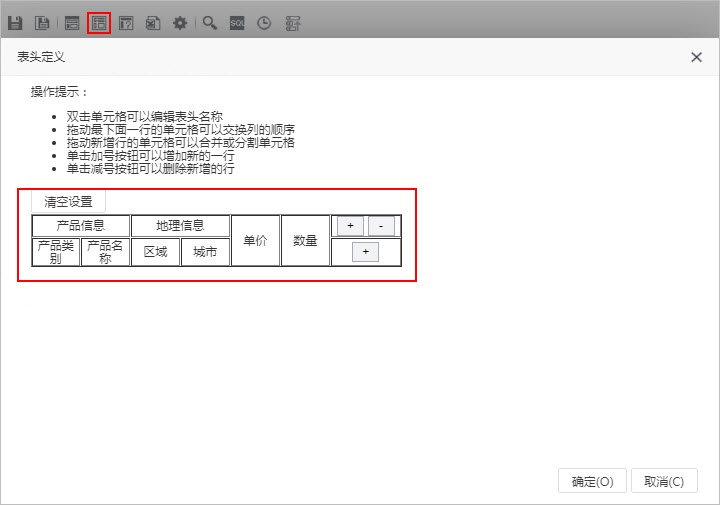720x505 pixels.
Task: Select the 区域 header cell
Action: coord(155,252)
